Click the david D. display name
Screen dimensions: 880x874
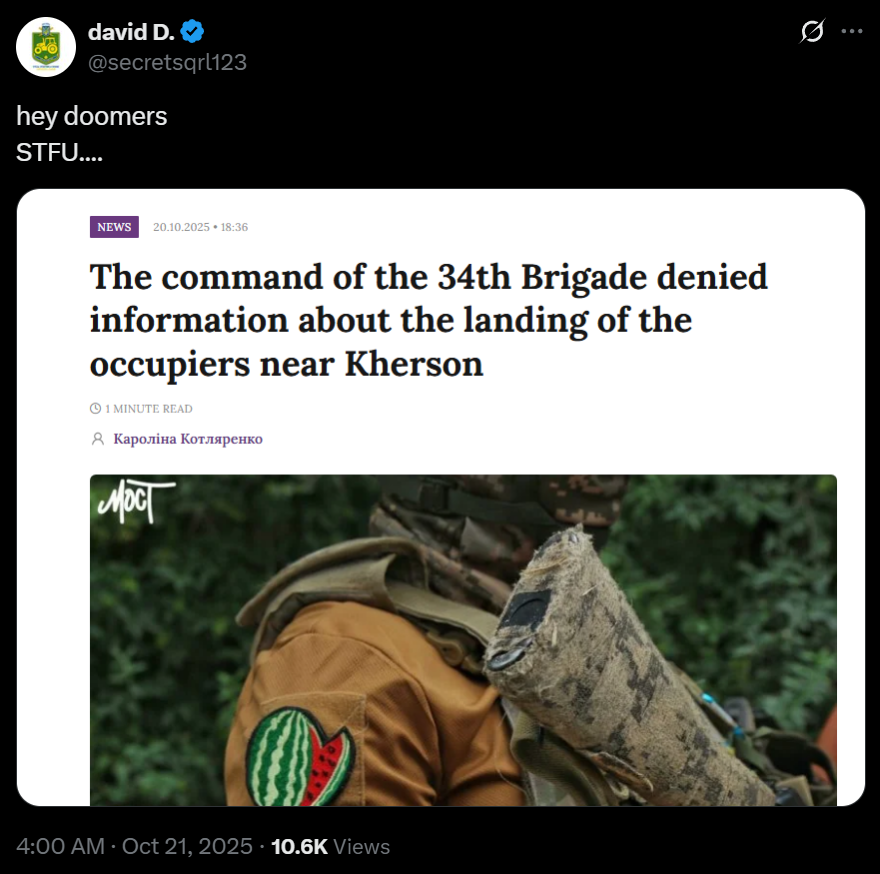(x=131, y=32)
